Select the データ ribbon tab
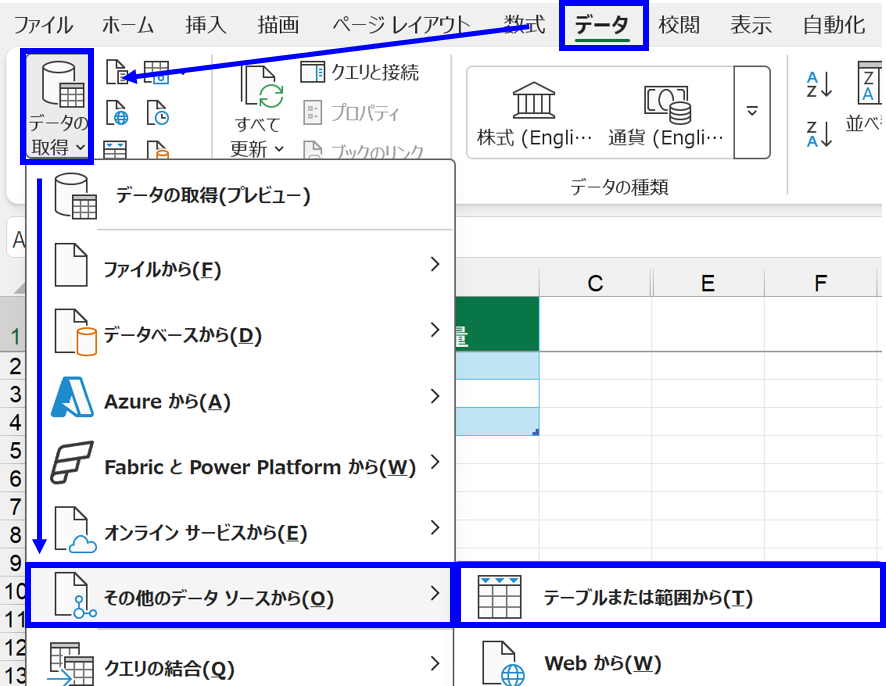The image size is (886, 686). 602,25
